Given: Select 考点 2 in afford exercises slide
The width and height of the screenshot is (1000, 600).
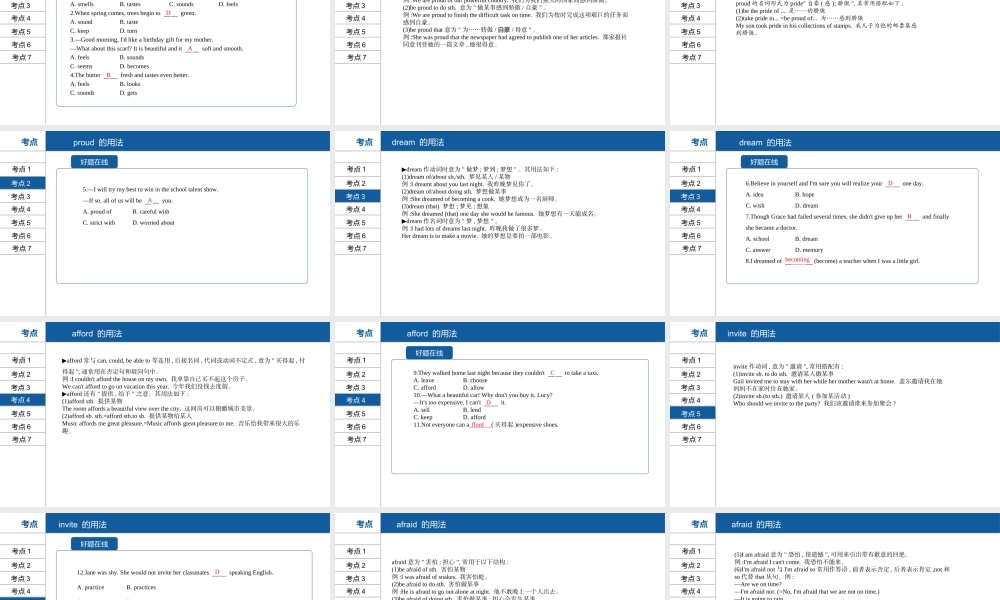Looking at the screenshot, I should [357, 374].
